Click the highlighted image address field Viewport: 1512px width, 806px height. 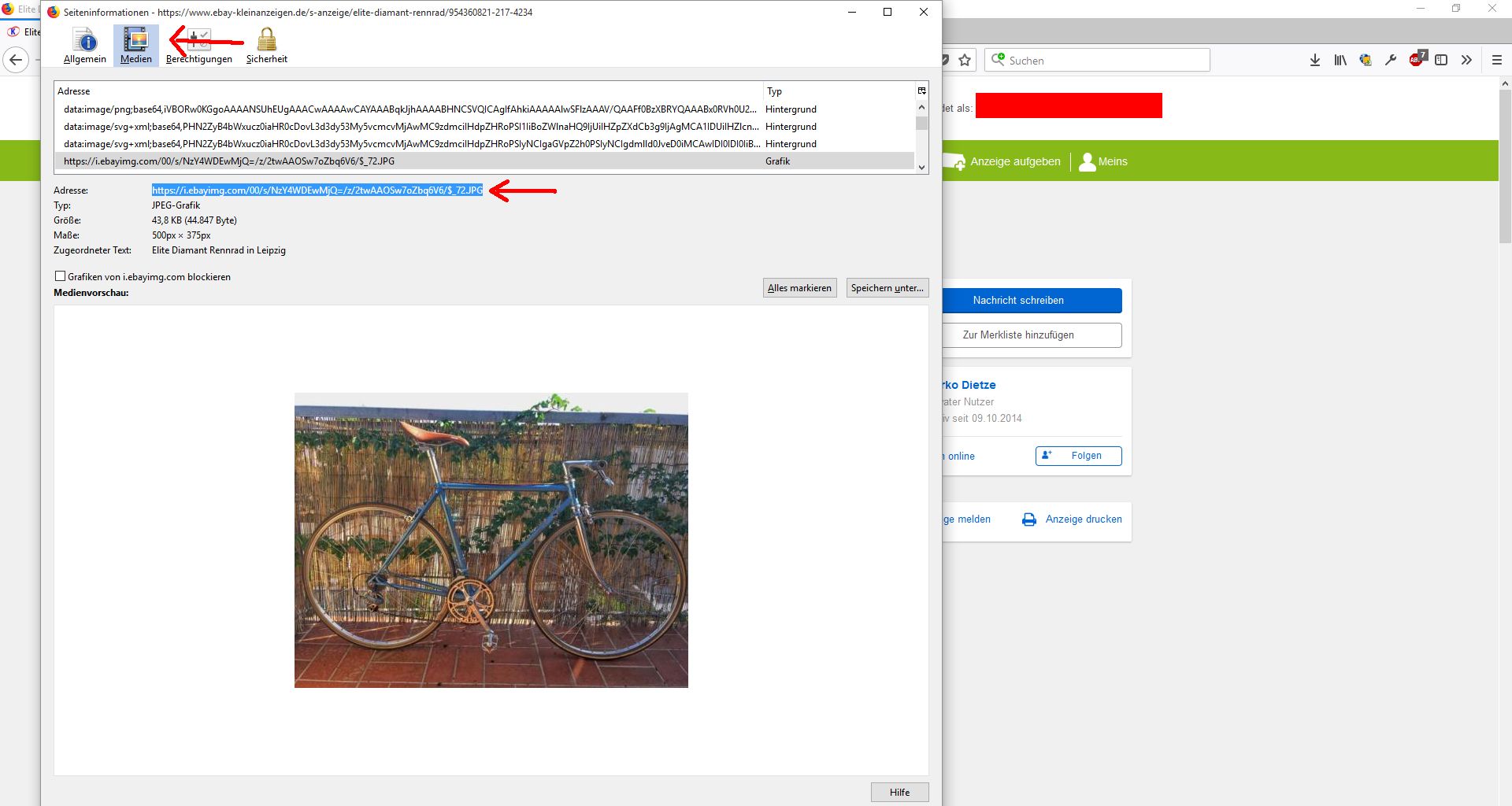click(317, 190)
